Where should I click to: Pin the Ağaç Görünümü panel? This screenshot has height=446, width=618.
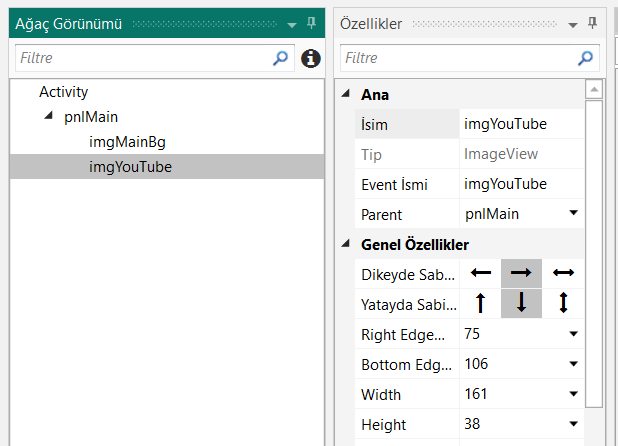click(311, 23)
